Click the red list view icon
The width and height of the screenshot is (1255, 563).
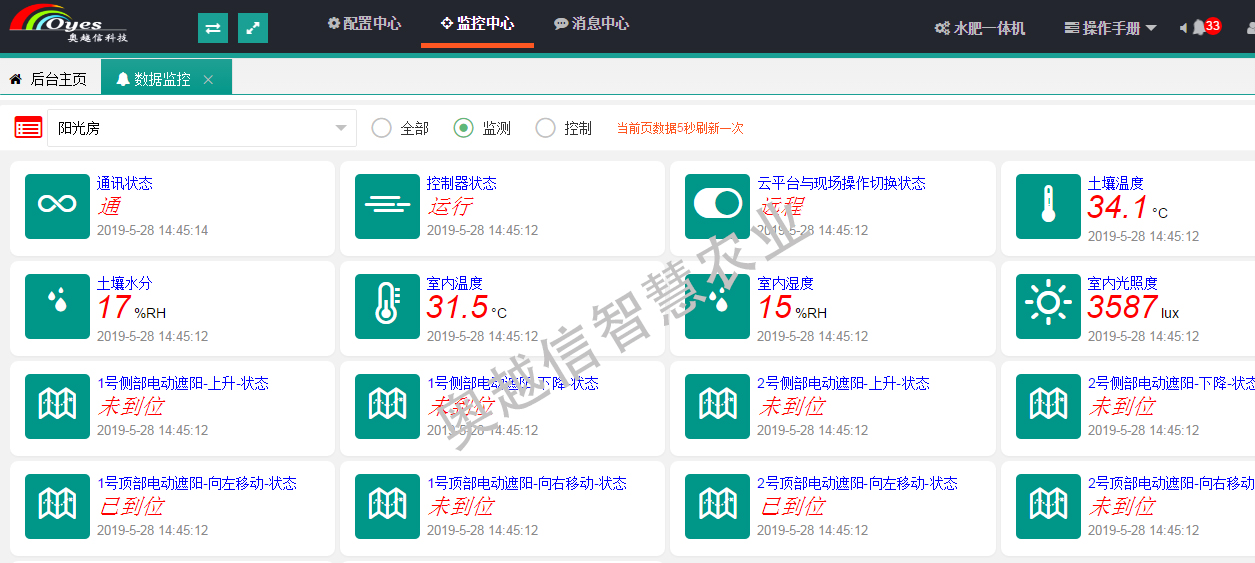coord(28,128)
